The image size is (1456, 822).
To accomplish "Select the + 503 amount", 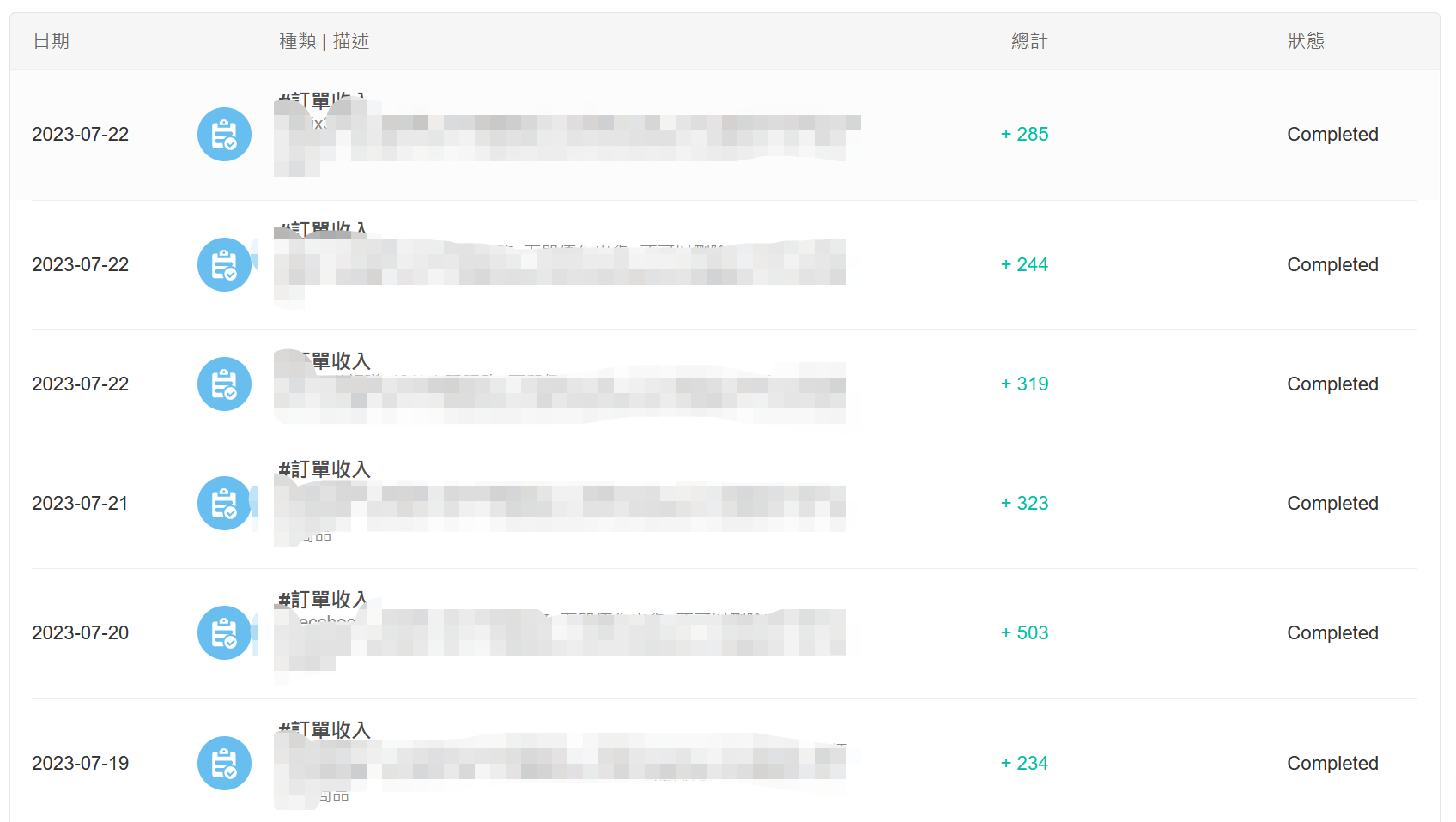I will [1025, 633].
